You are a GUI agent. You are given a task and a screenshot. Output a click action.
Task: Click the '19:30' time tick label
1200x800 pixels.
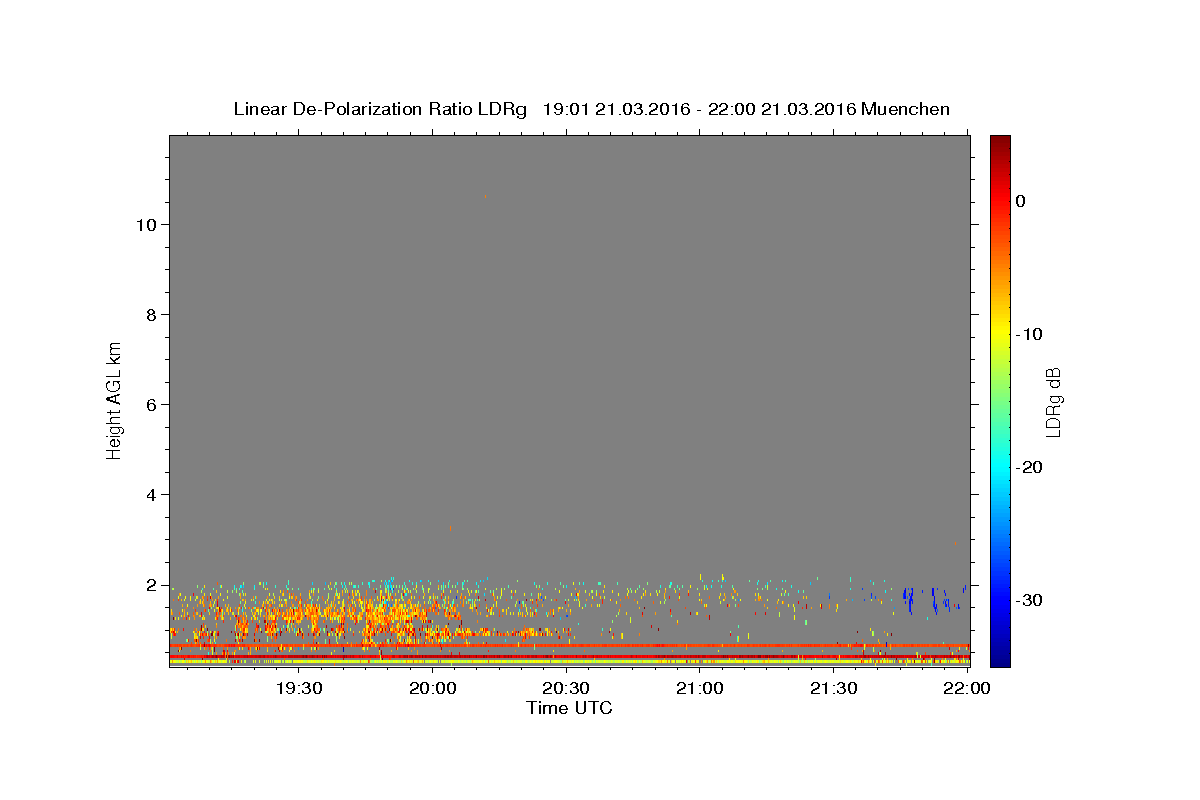[x=299, y=688]
